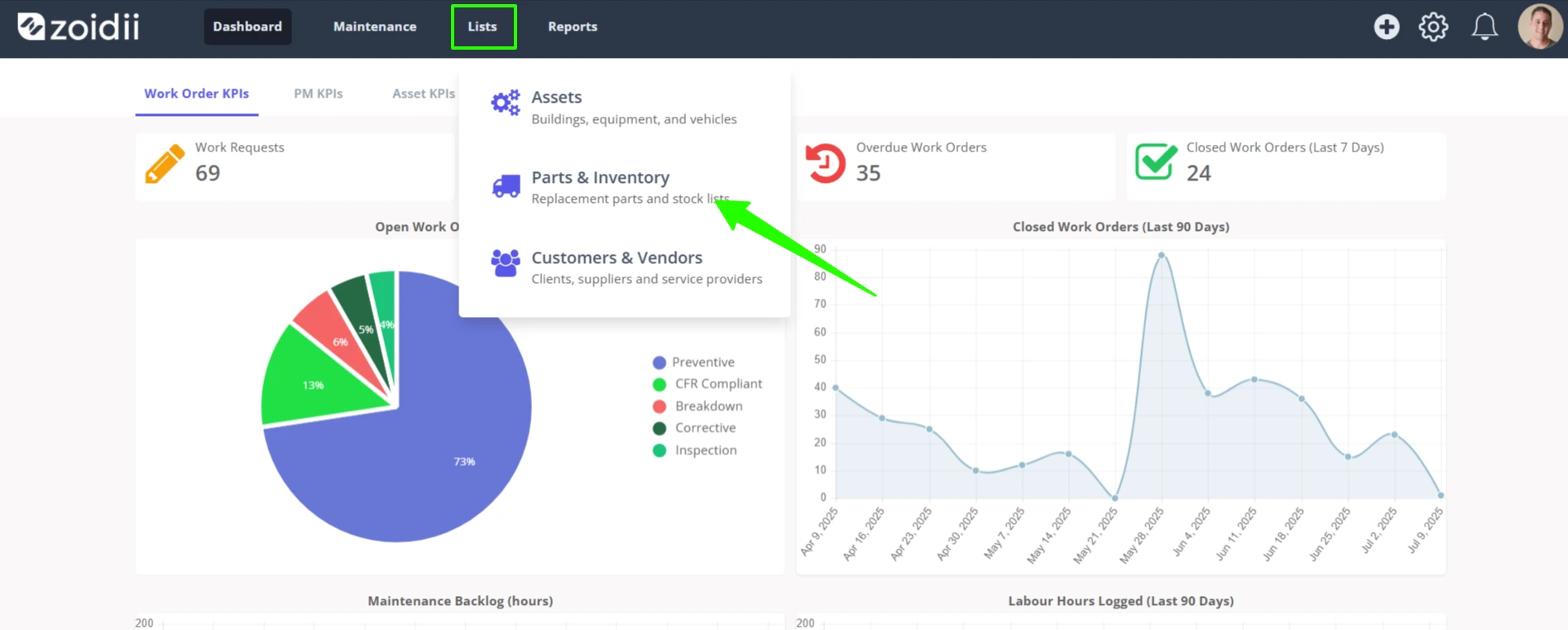The height and width of the screenshot is (630, 1568).
Task: Open the settings gear icon
Action: pyautogui.click(x=1433, y=26)
